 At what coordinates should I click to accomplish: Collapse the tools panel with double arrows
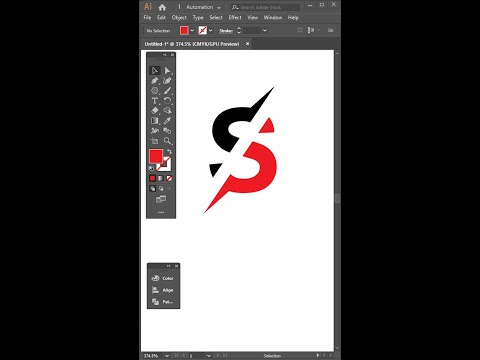165,55
